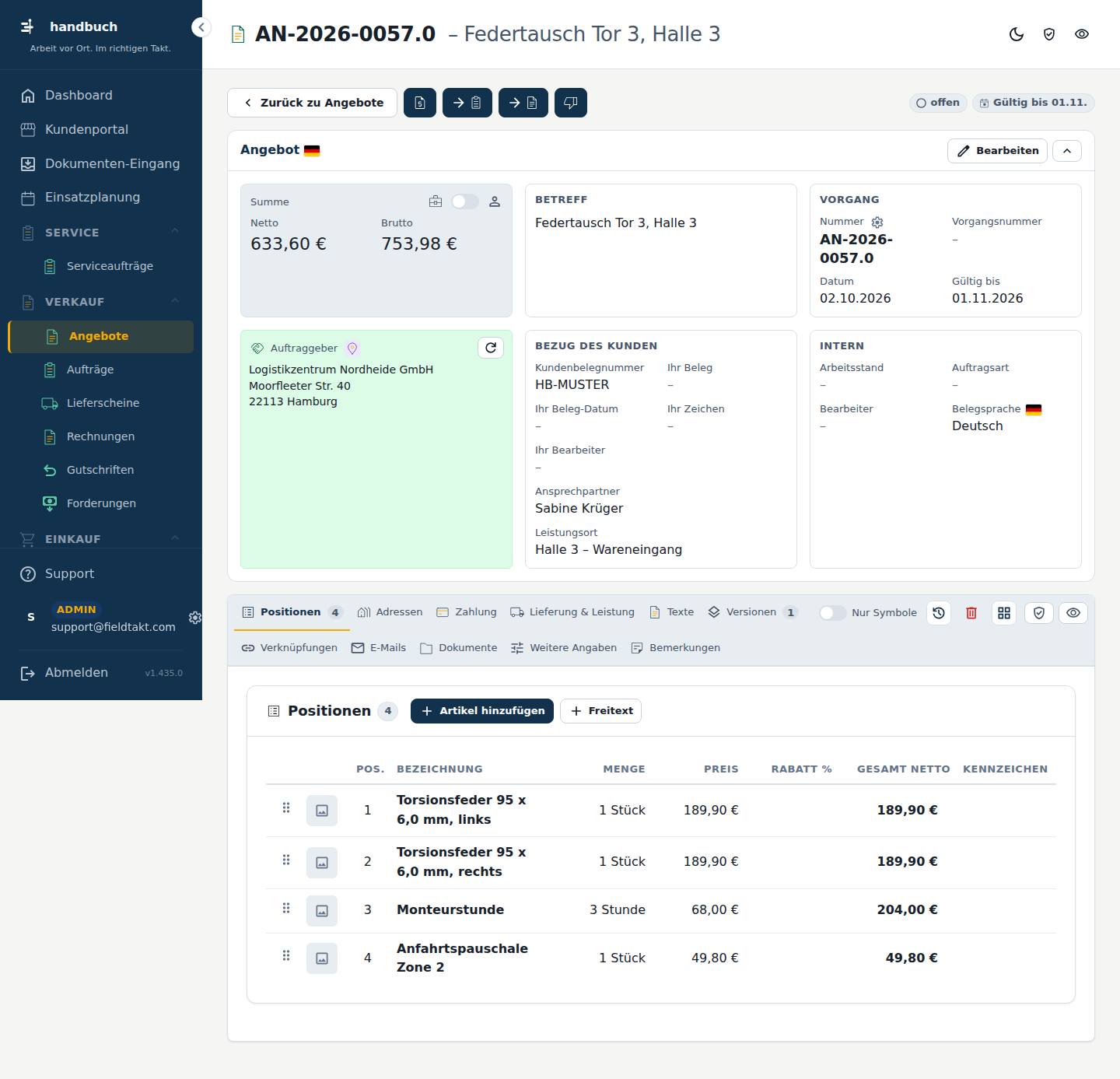Image resolution: width=1120 pixels, height=1079 pixels.
Task: Collapse the SERVICE sidebar section
Action: (175, 231)
